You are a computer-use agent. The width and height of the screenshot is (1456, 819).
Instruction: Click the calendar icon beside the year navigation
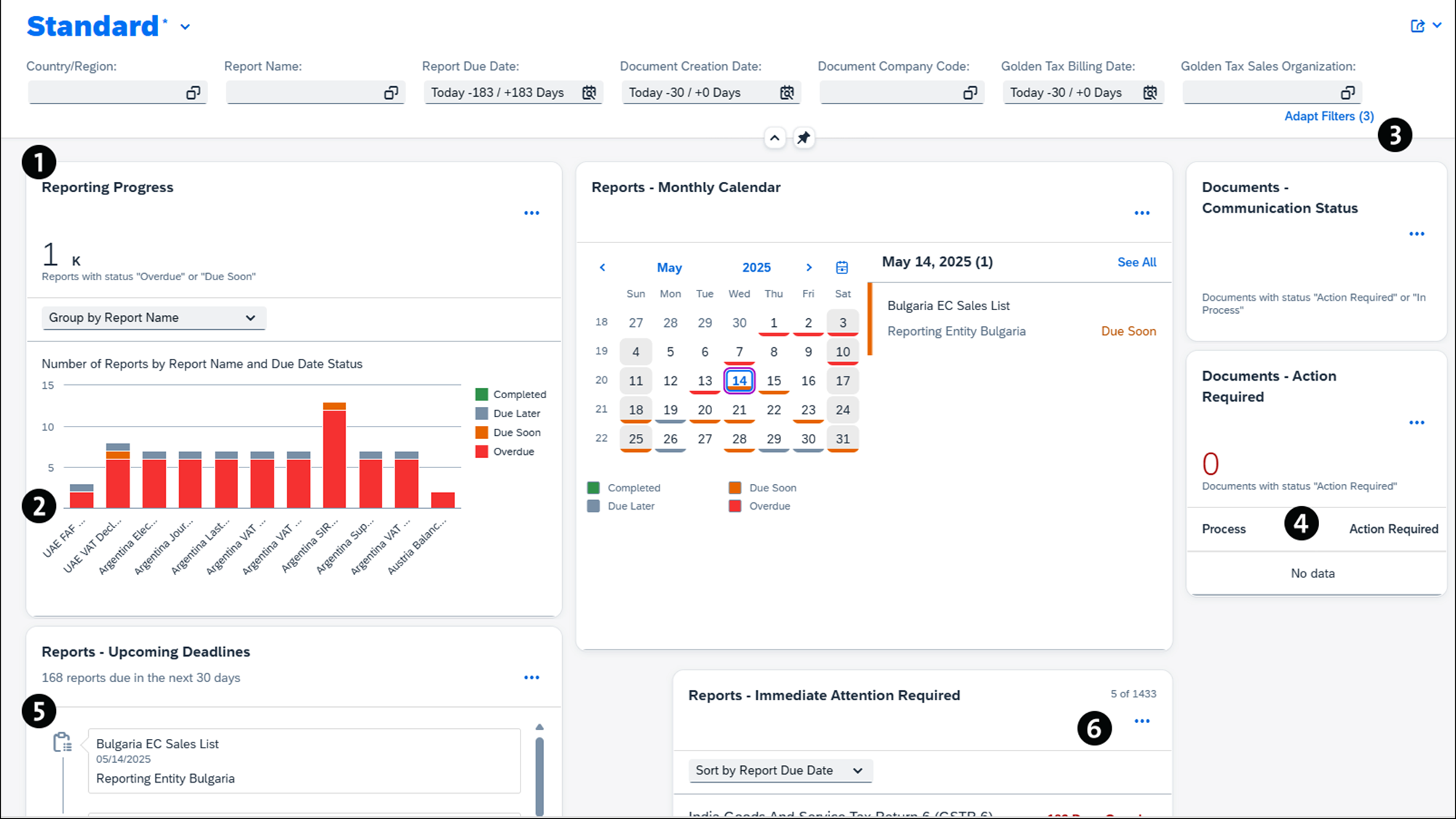coord(842,267)
